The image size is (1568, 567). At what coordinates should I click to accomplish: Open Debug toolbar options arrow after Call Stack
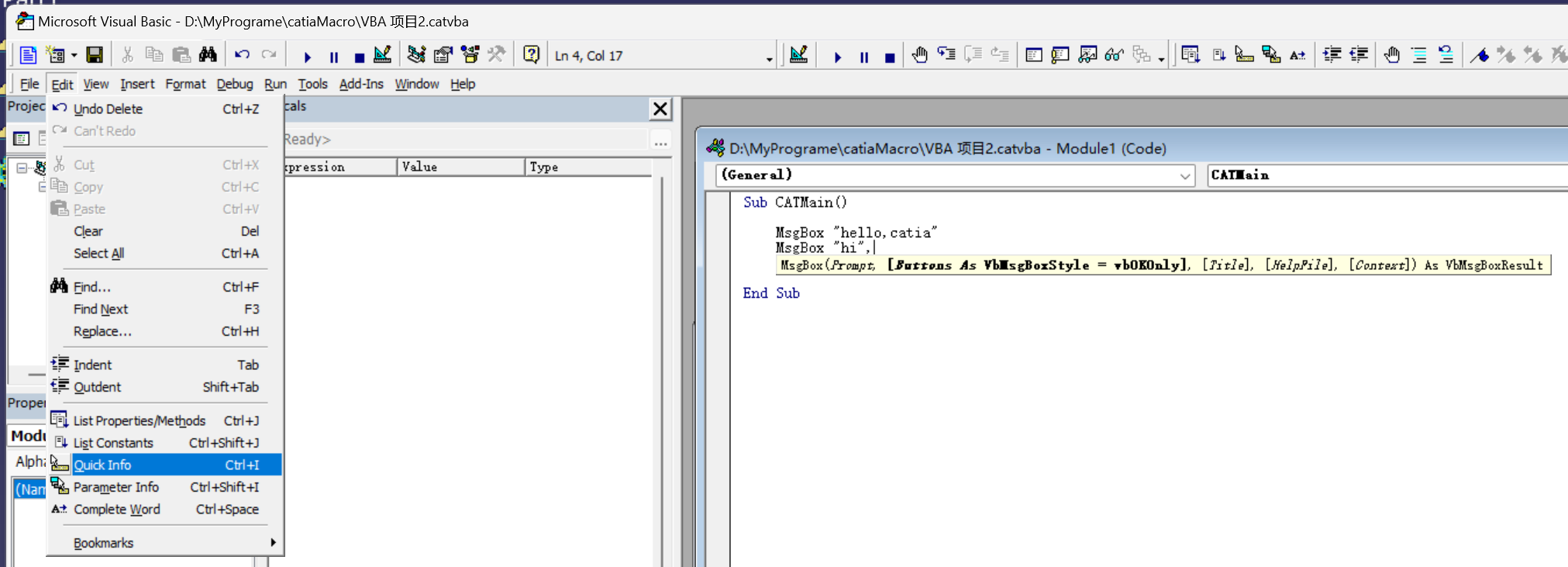click(1161, 59)
